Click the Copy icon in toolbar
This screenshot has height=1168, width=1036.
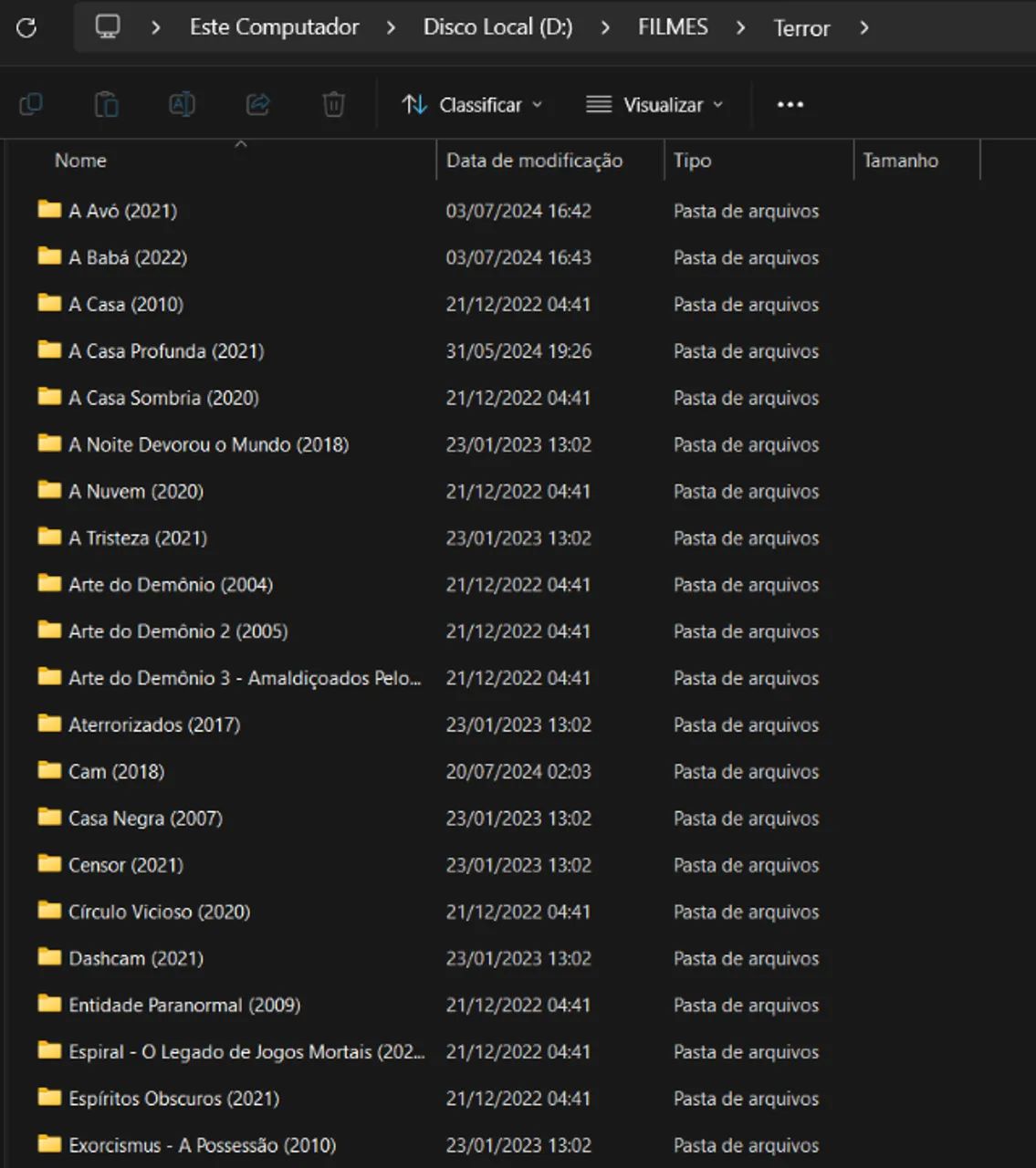click(x=31, y=105)
